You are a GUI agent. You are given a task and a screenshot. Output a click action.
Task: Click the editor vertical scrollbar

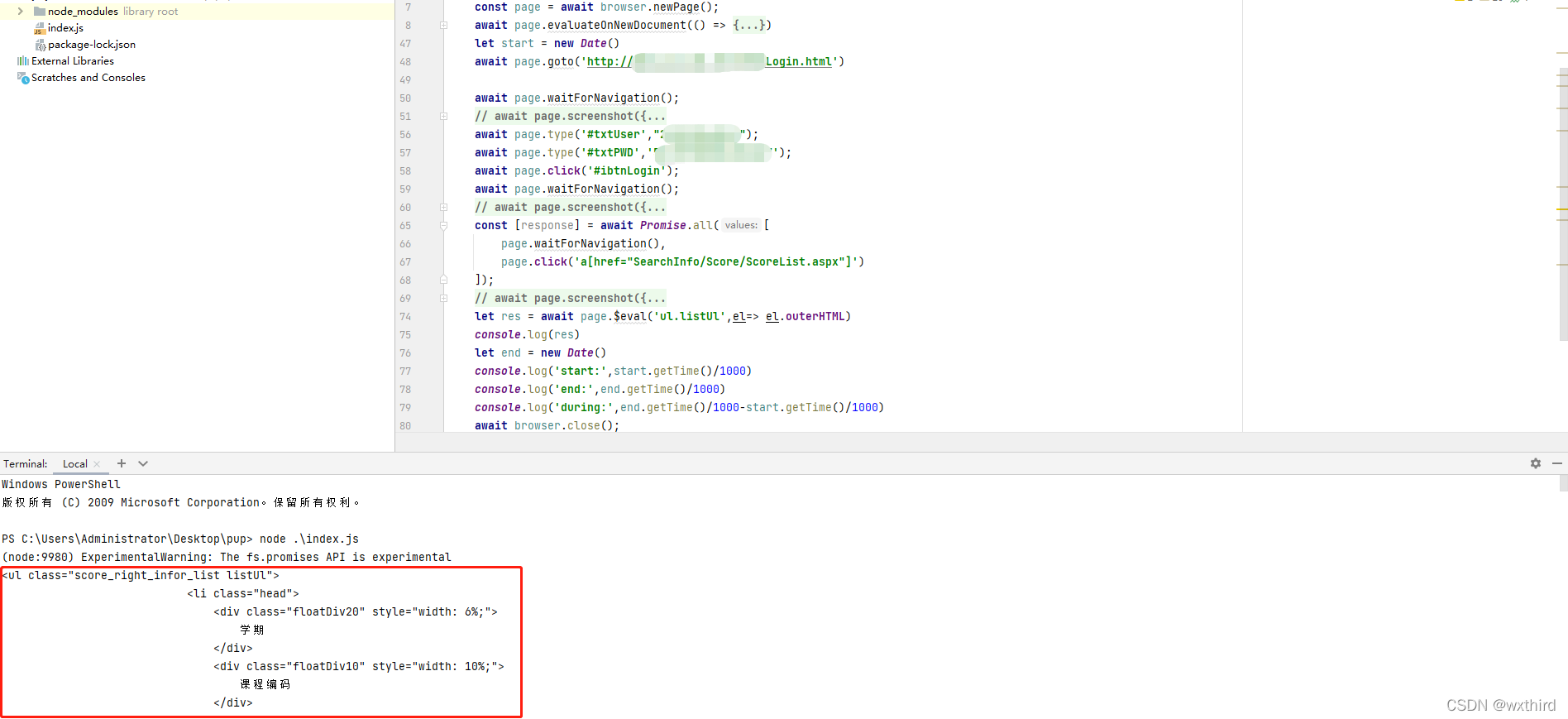[x=1562, y=203]
